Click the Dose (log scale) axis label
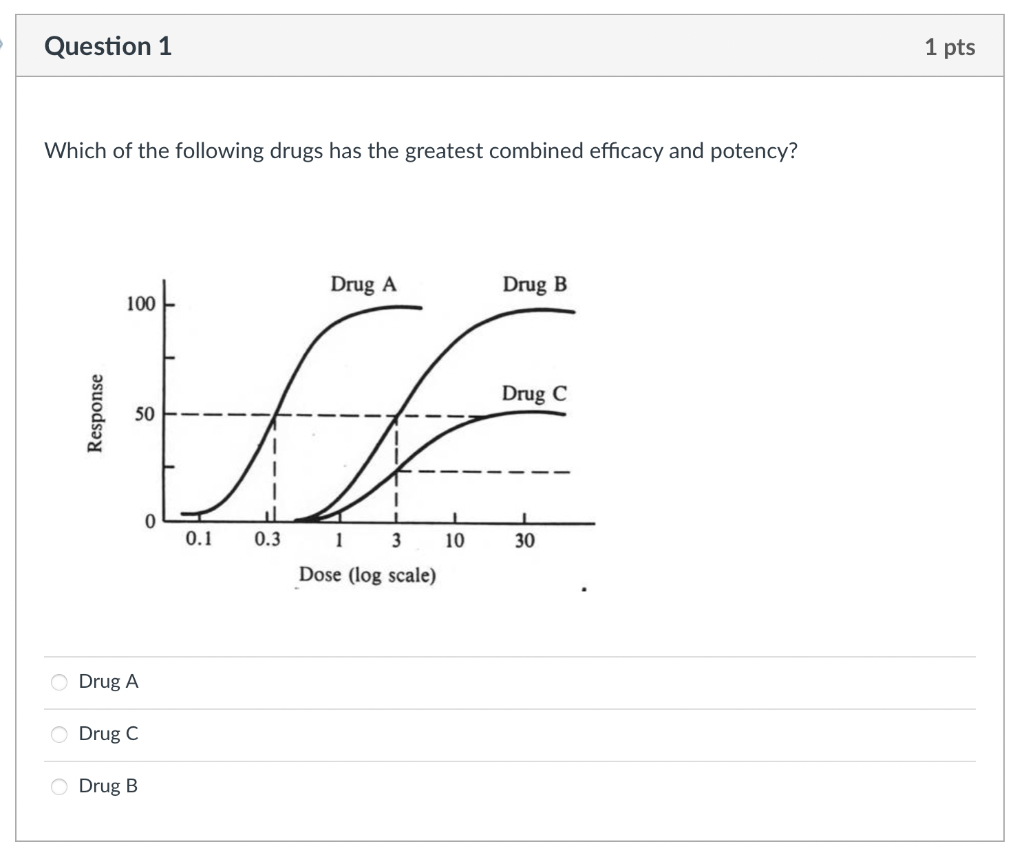The height and width of the screenshot is (857, 1024). coord(367,576)
